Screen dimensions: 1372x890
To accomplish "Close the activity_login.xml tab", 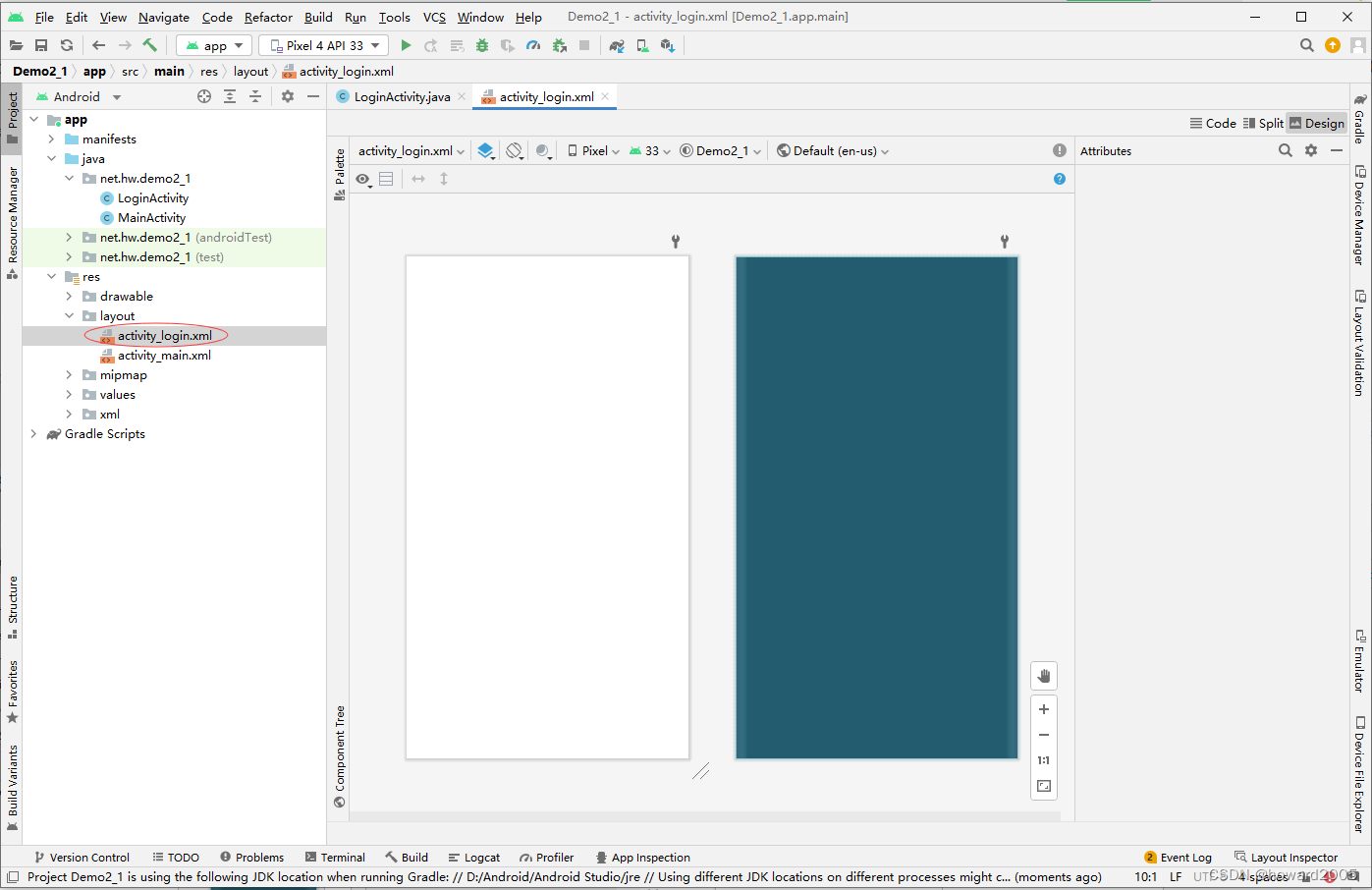I will [605, 96].
